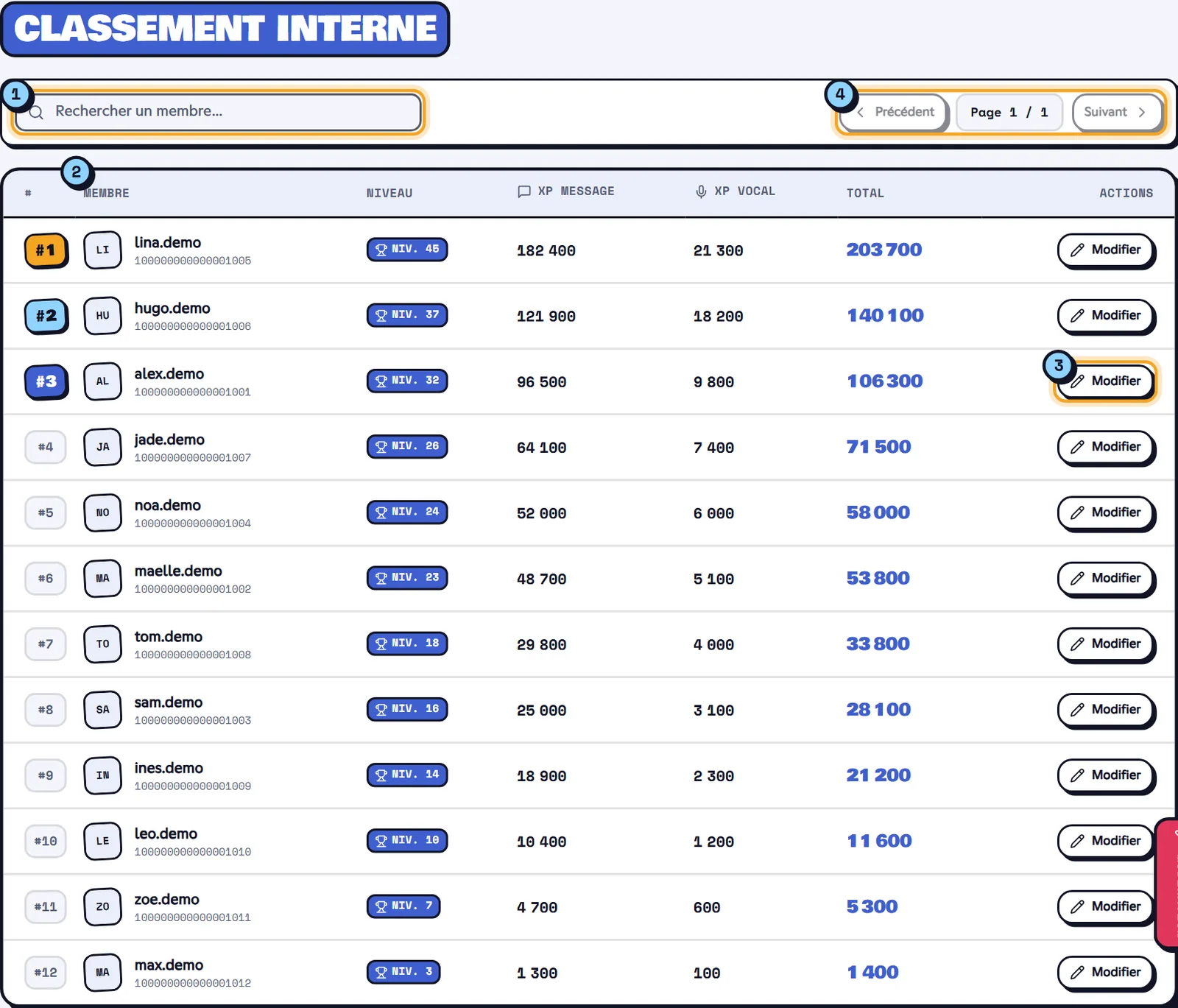Click Modifier for hugo.demo
This screenshot has width=1178, height=1008.
(x=1105, y=316)
